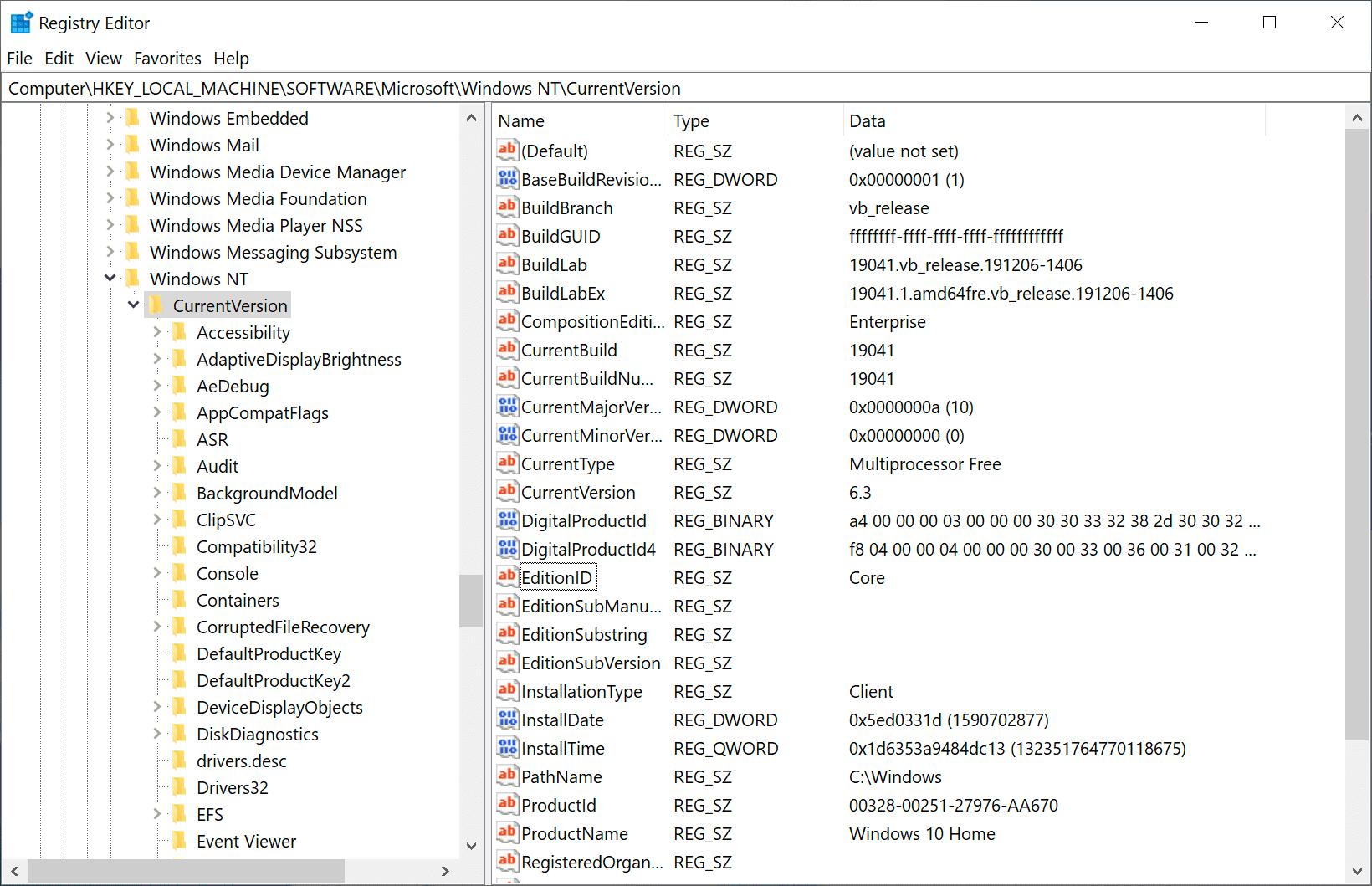1372x886 pixels.
Task: Click the string icon beside BuildBranch
Action: [x=507, y=207]
